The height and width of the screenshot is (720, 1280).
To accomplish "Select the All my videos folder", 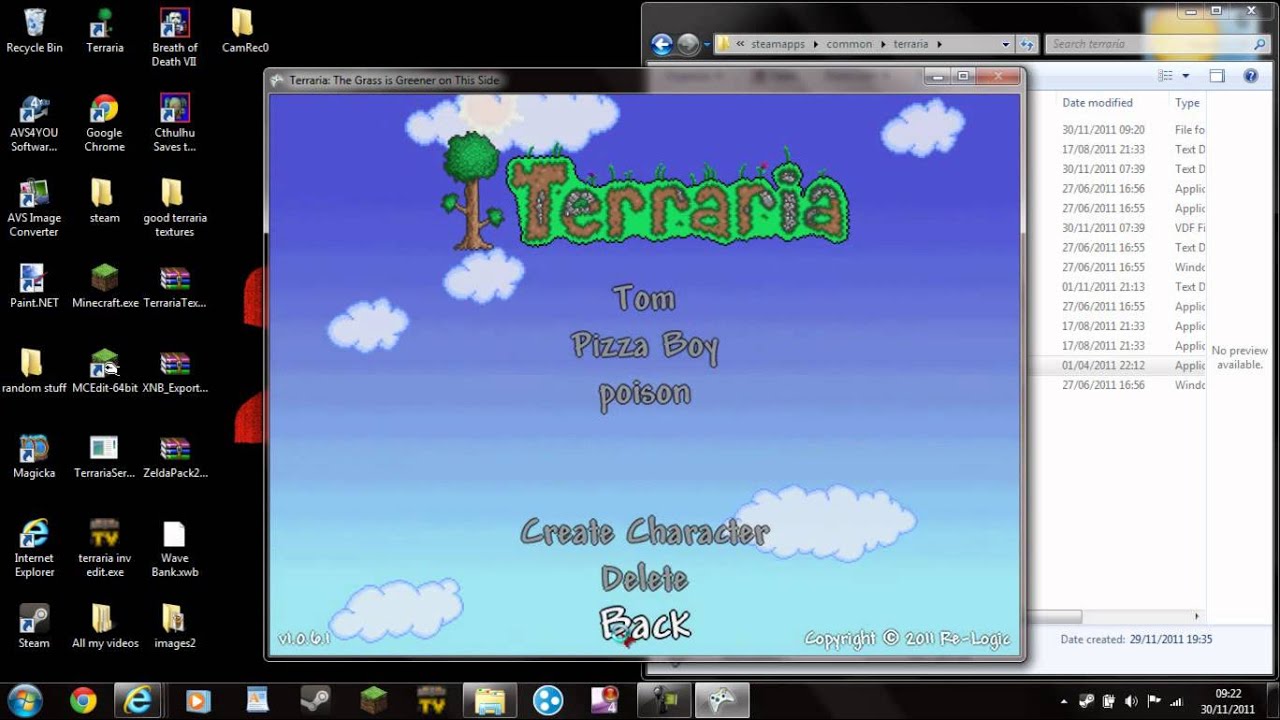I will coord(104,626).
